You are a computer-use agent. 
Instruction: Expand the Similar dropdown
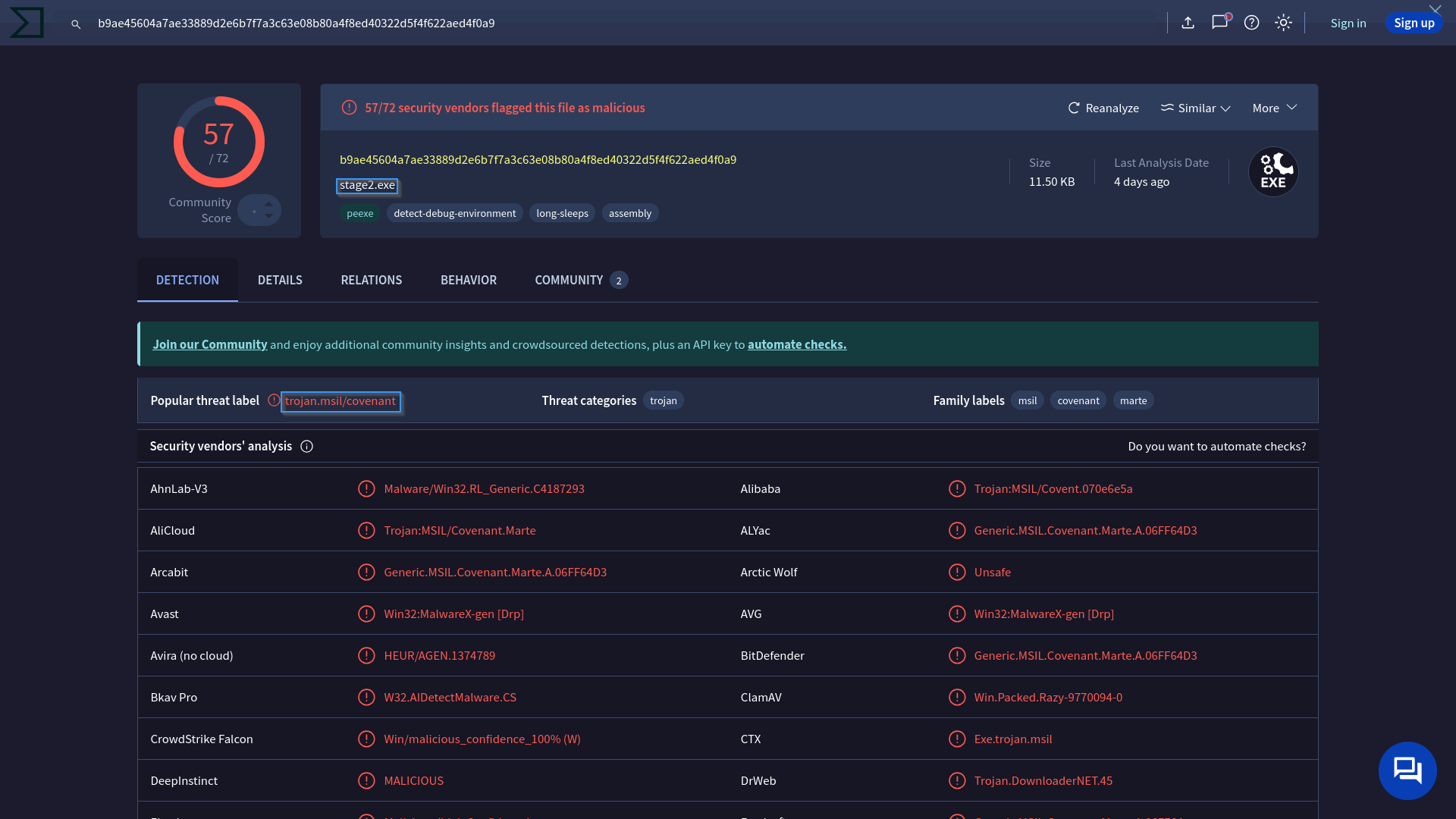1196,108
